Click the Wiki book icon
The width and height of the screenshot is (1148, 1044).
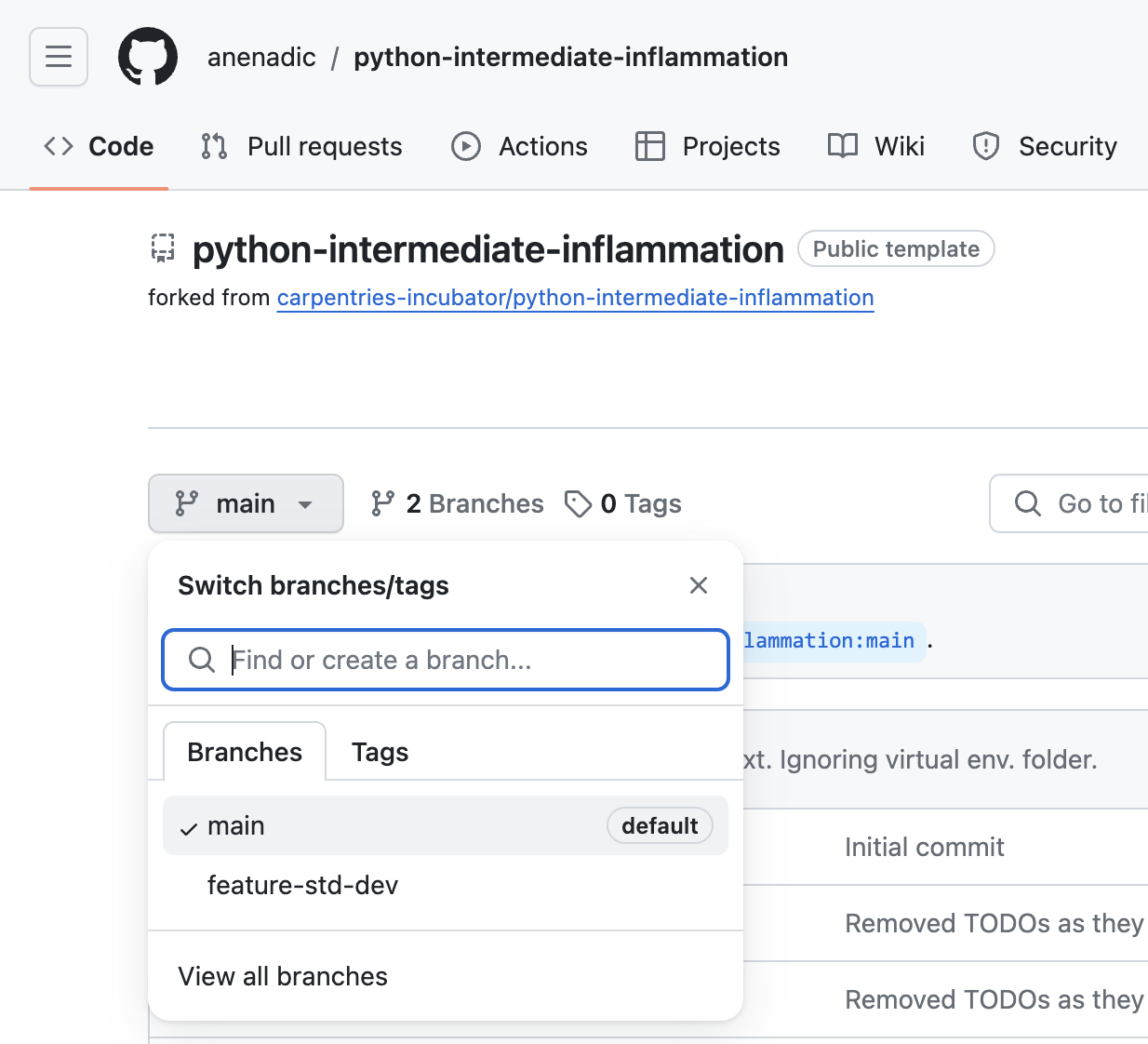coord(840,146)
